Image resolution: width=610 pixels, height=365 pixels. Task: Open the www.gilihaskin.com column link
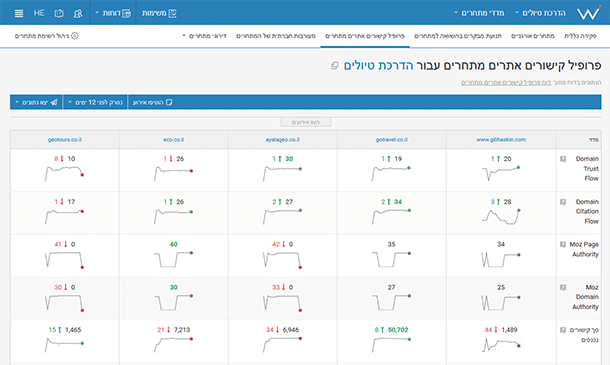click(501, 139)
